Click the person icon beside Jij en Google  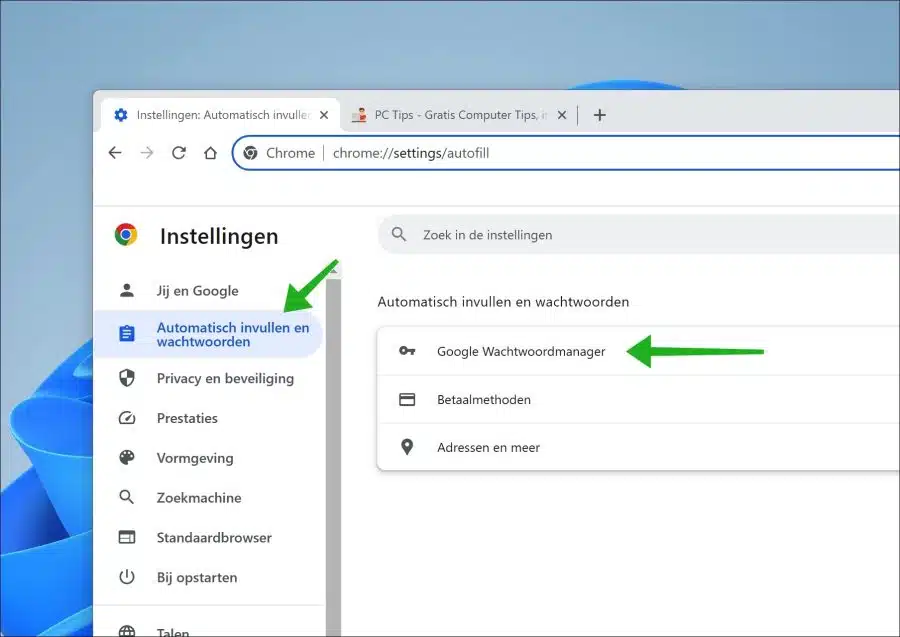[x=126, y=290]
